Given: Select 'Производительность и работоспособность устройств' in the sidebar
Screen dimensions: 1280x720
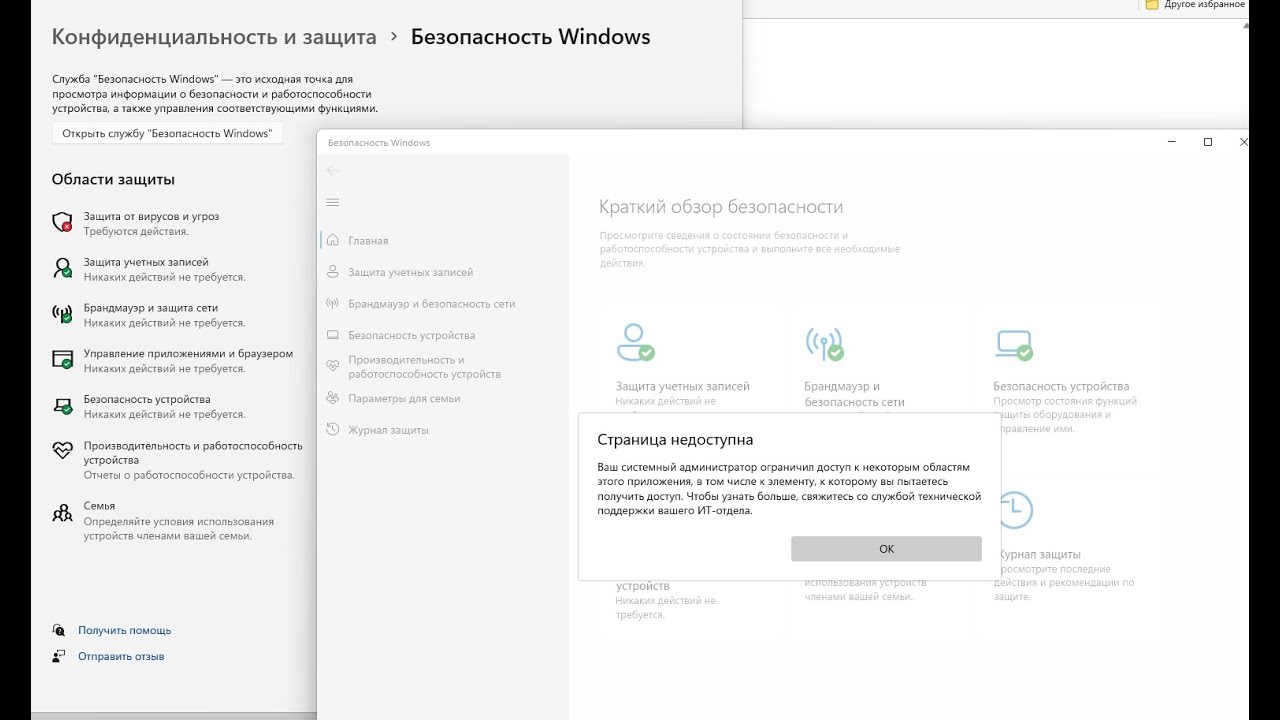Looking at the screenshot, I should point(425,367).
